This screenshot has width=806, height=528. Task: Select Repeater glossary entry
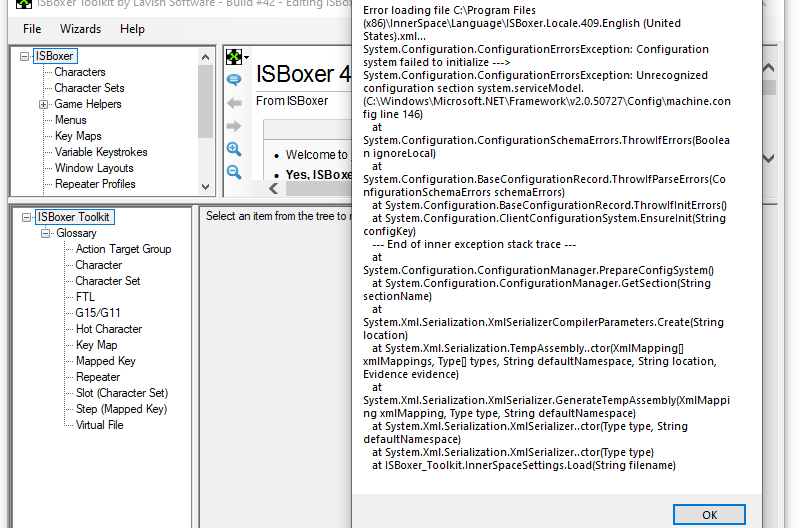coord(98,377)
